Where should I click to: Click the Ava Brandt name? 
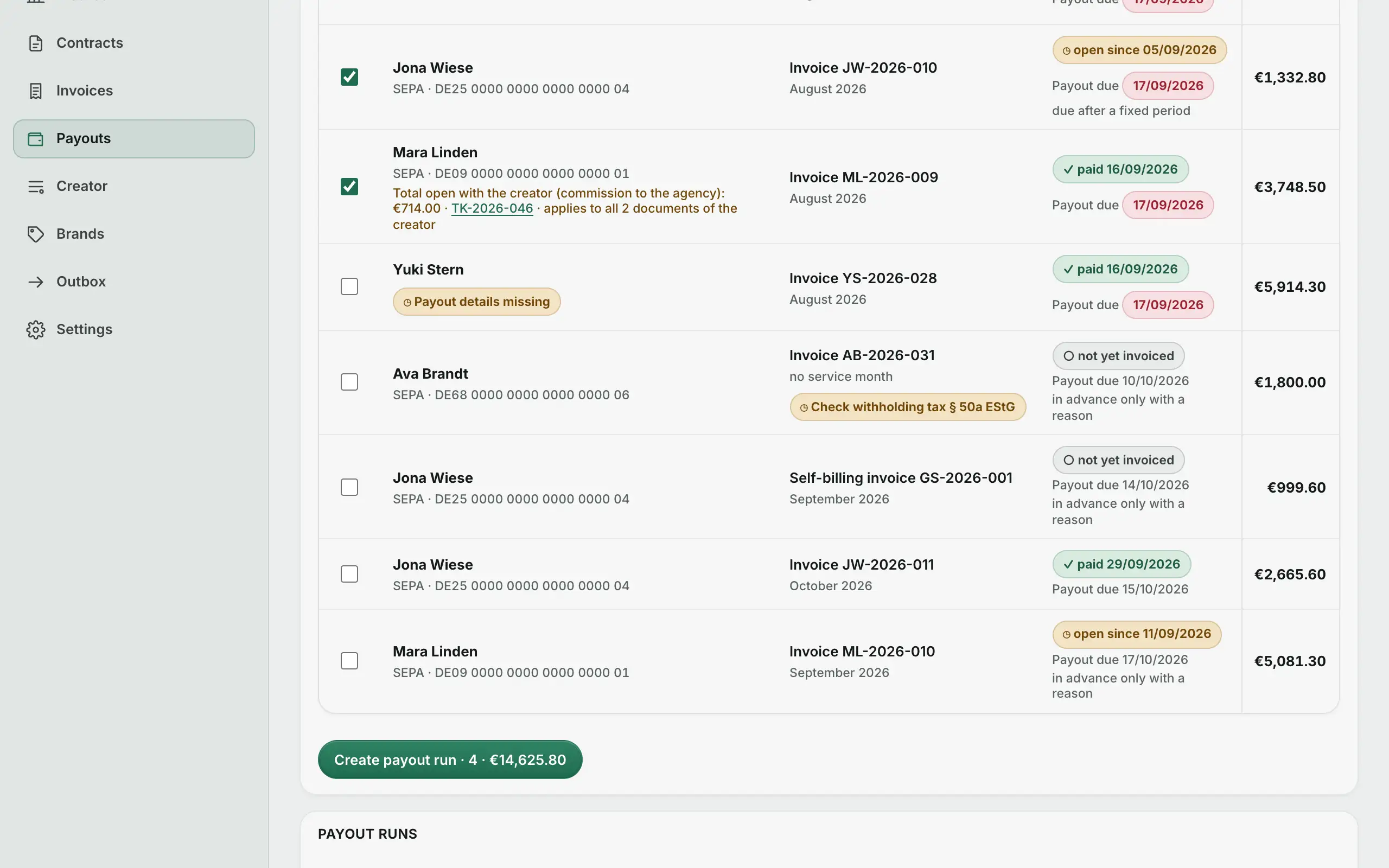click(x=430, y=374)
